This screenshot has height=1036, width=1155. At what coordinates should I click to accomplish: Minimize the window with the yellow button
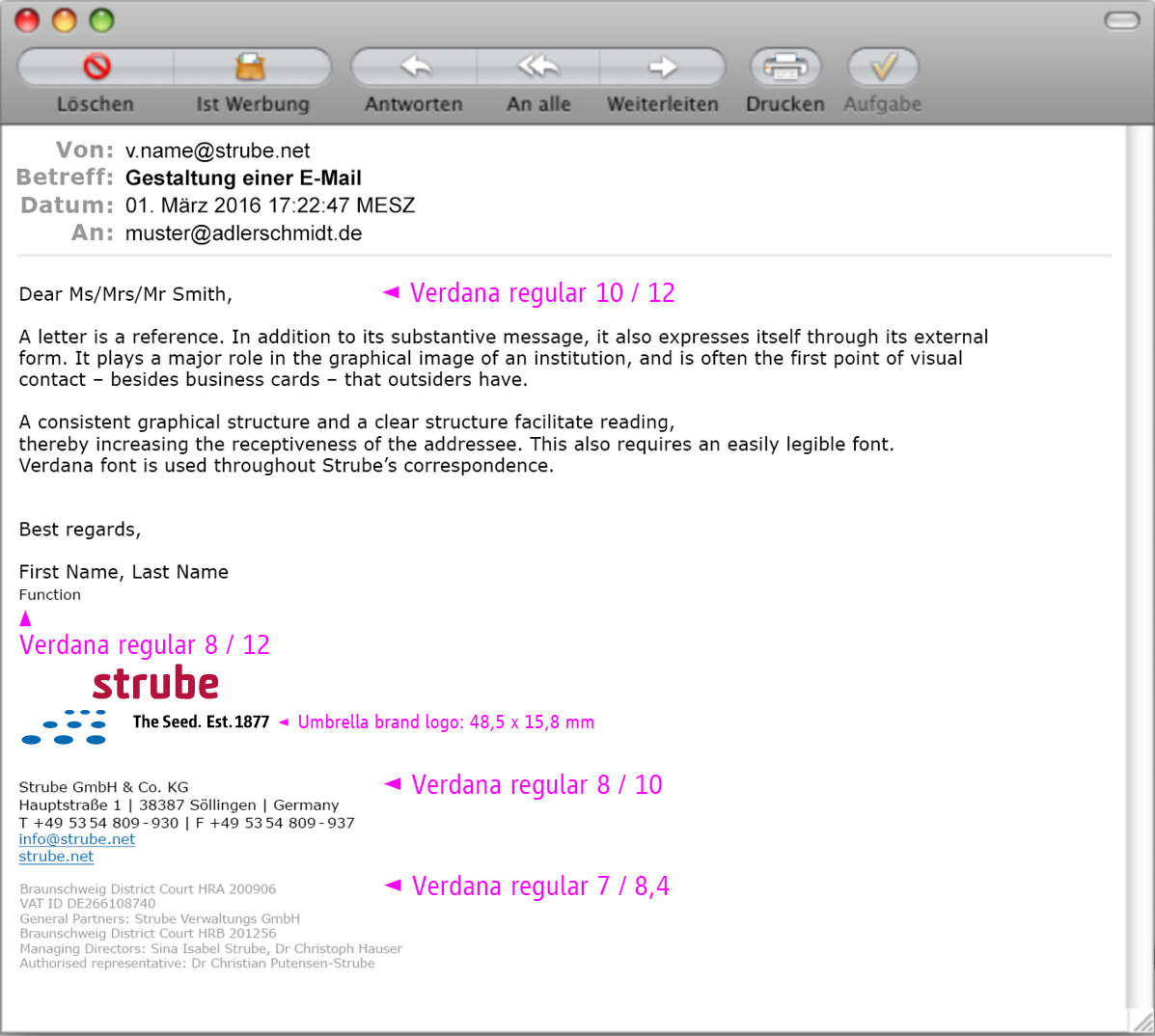(65, 20)
